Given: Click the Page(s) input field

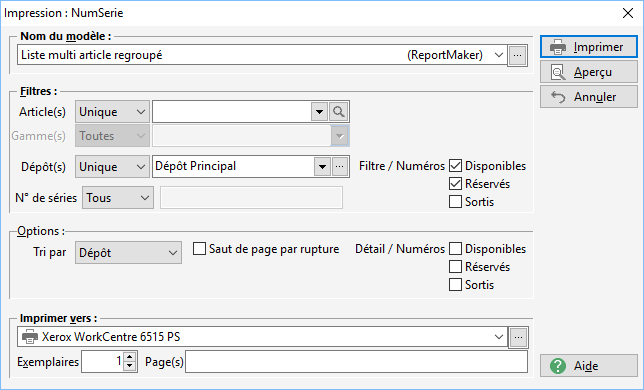Looking at the screenshot, I should point(356,362).
